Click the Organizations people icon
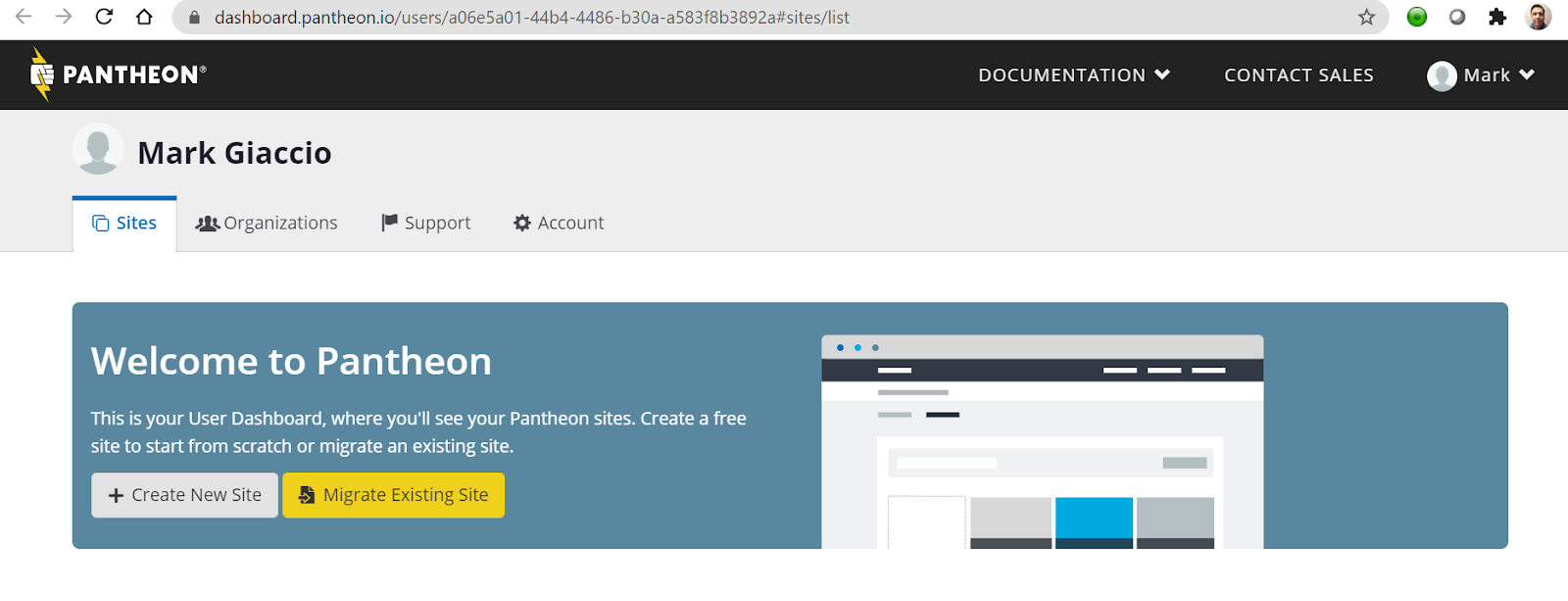 (207, 224)
